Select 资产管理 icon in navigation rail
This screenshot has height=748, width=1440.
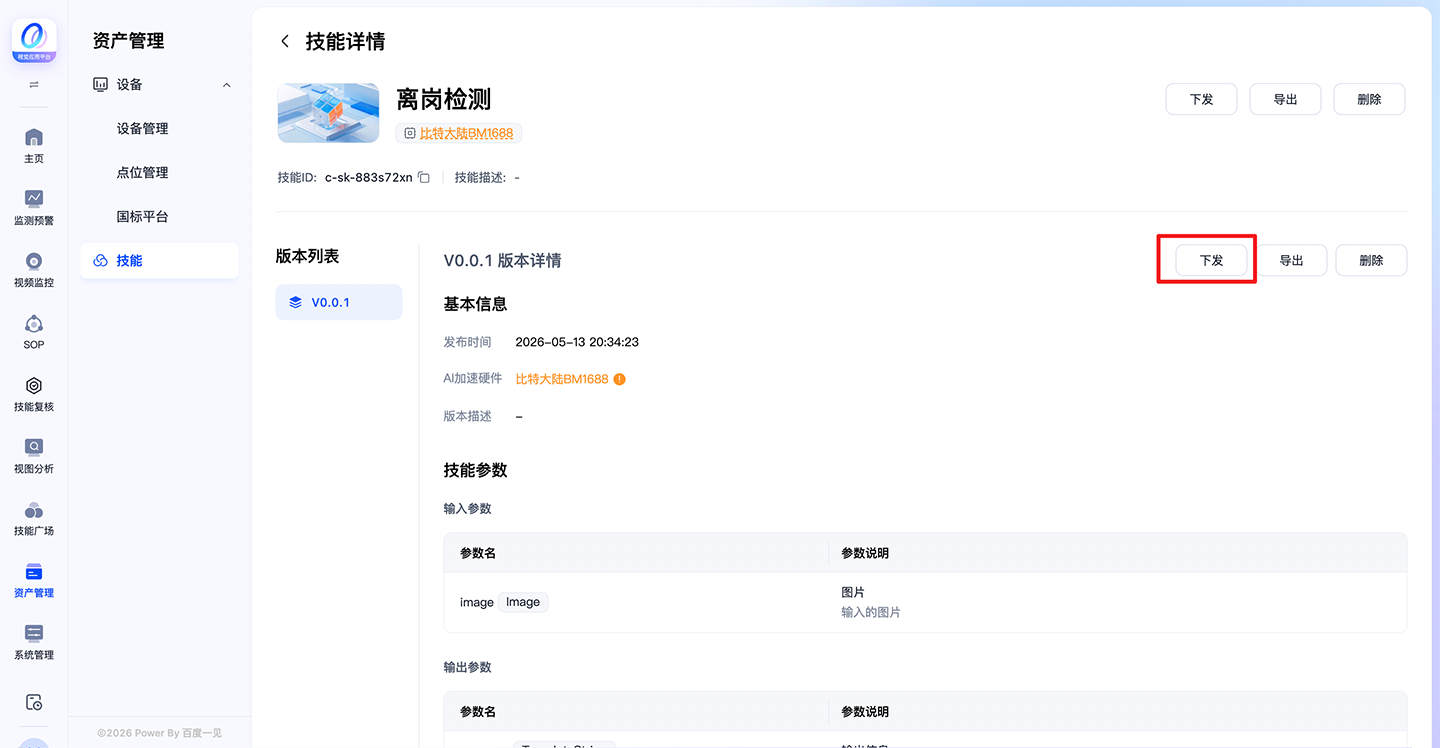[34, 572]
